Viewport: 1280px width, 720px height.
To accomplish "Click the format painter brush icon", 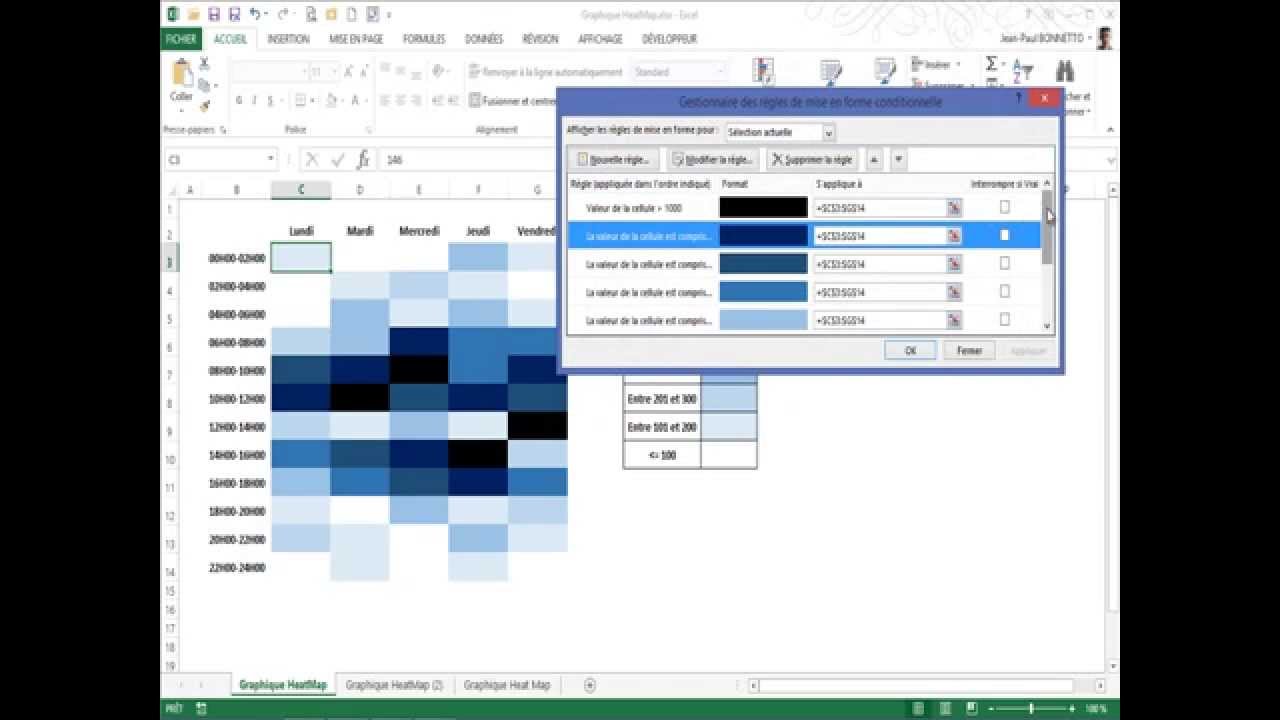I will click(x=205, y=105).
